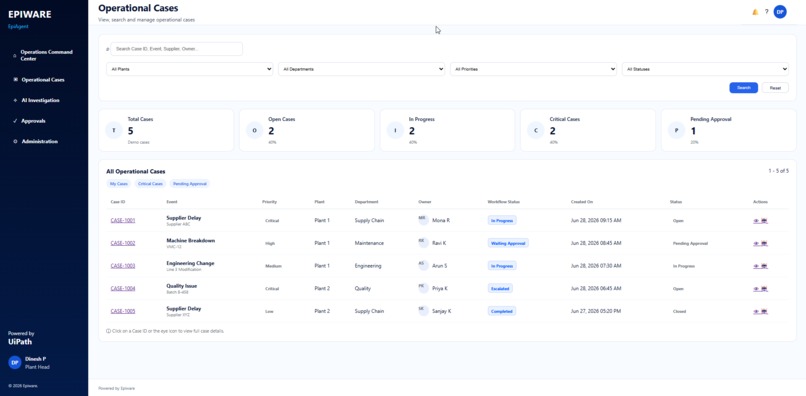The width and height of the screenshot is (806, 396).
Task: Click the action icon beside the eye for CASE-1004
Action: click(764, 289)
